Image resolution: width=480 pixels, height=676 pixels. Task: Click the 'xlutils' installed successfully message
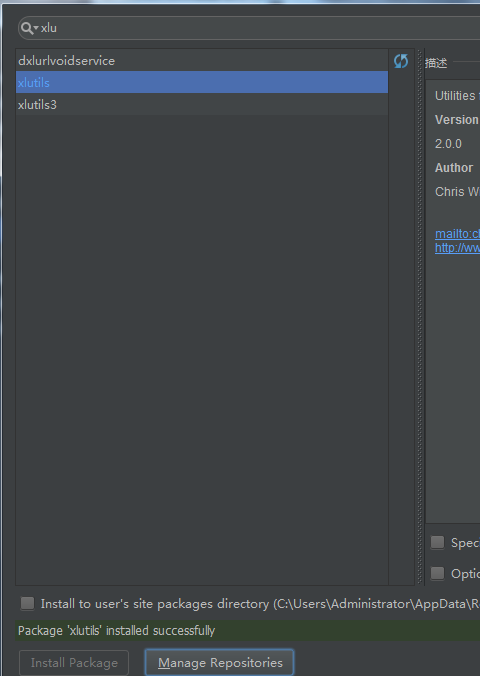click(x=116, y=631)
